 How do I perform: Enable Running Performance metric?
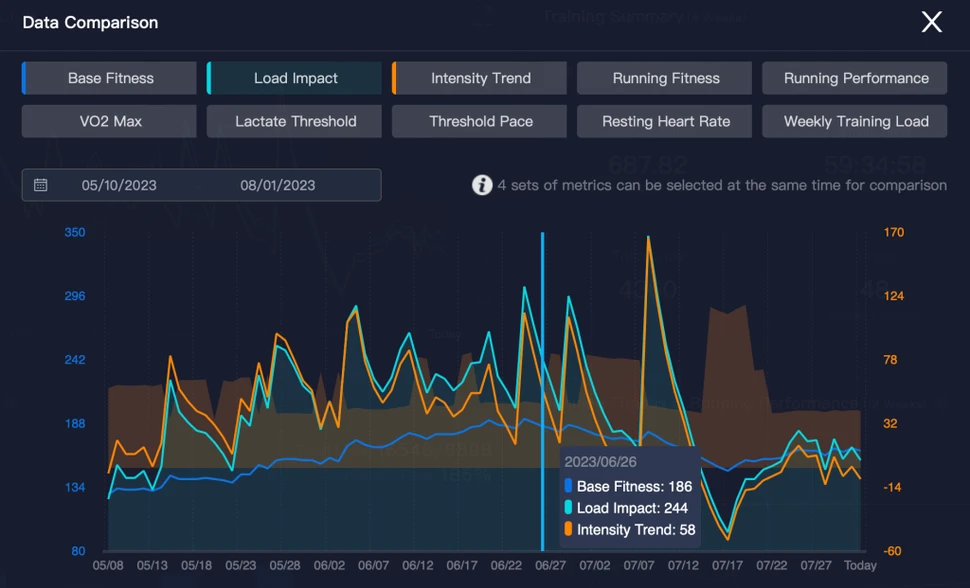tap(855, 78)
